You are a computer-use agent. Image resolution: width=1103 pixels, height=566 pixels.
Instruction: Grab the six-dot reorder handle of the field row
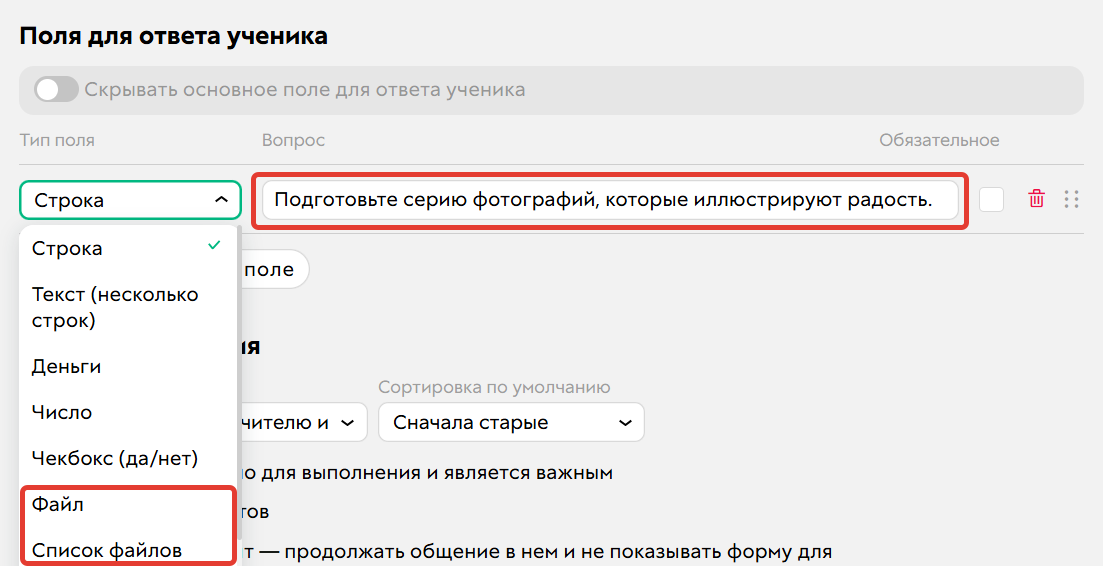point(1071,200)
